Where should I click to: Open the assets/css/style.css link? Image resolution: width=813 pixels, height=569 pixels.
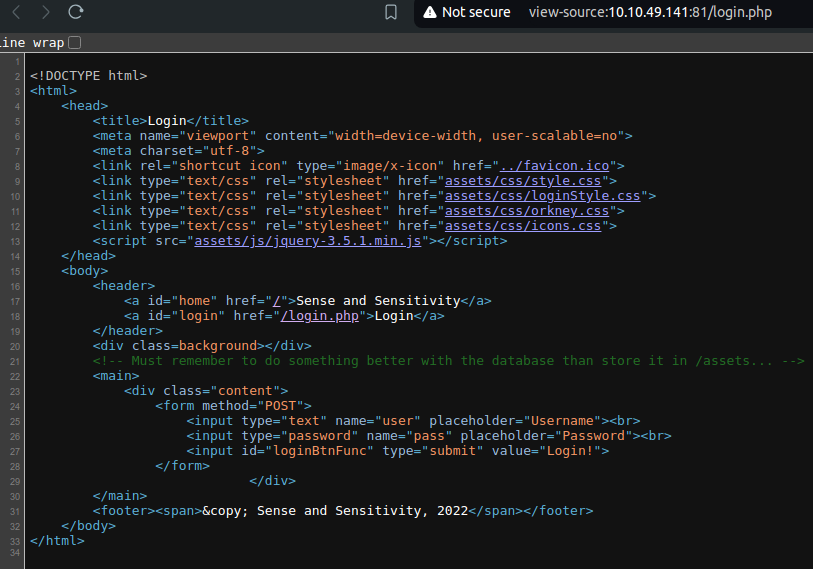click(x=523, y=181)
